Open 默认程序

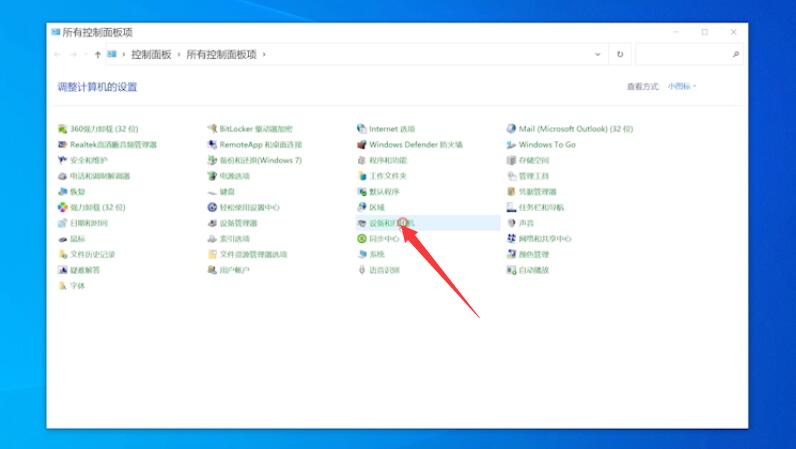click(x=378, y=192)
